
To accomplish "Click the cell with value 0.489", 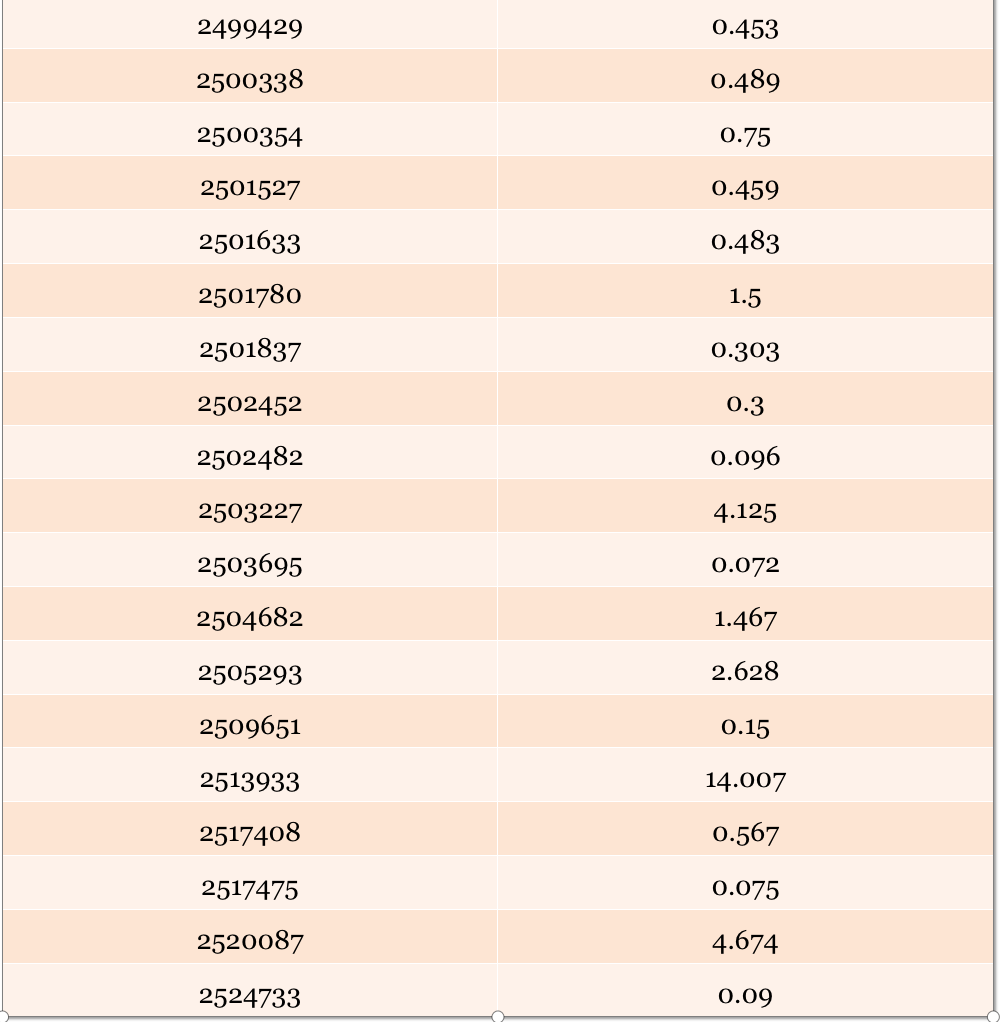I will [745, 76].
